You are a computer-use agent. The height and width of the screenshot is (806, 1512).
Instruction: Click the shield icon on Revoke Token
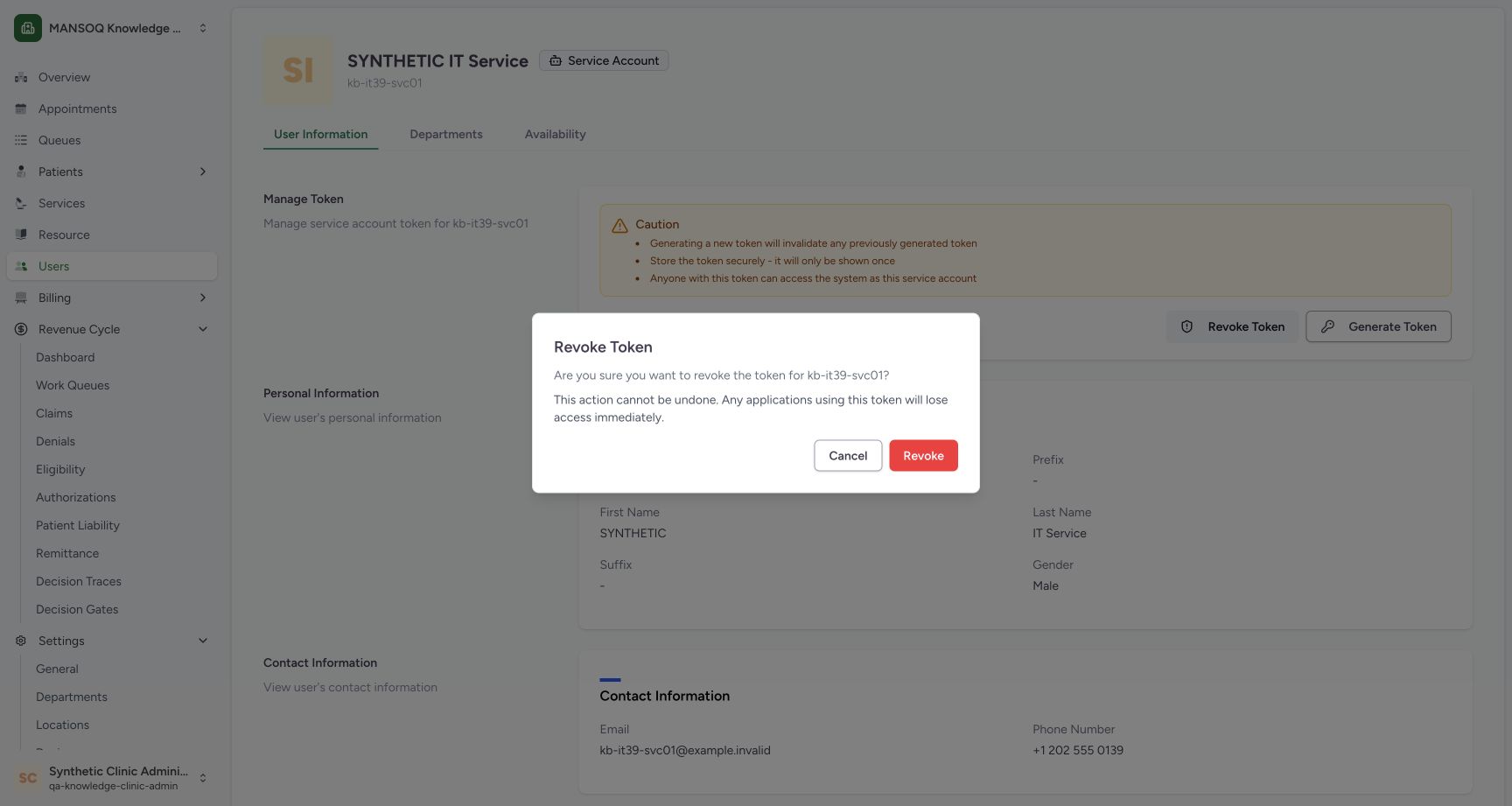[x=1186, y=326]
